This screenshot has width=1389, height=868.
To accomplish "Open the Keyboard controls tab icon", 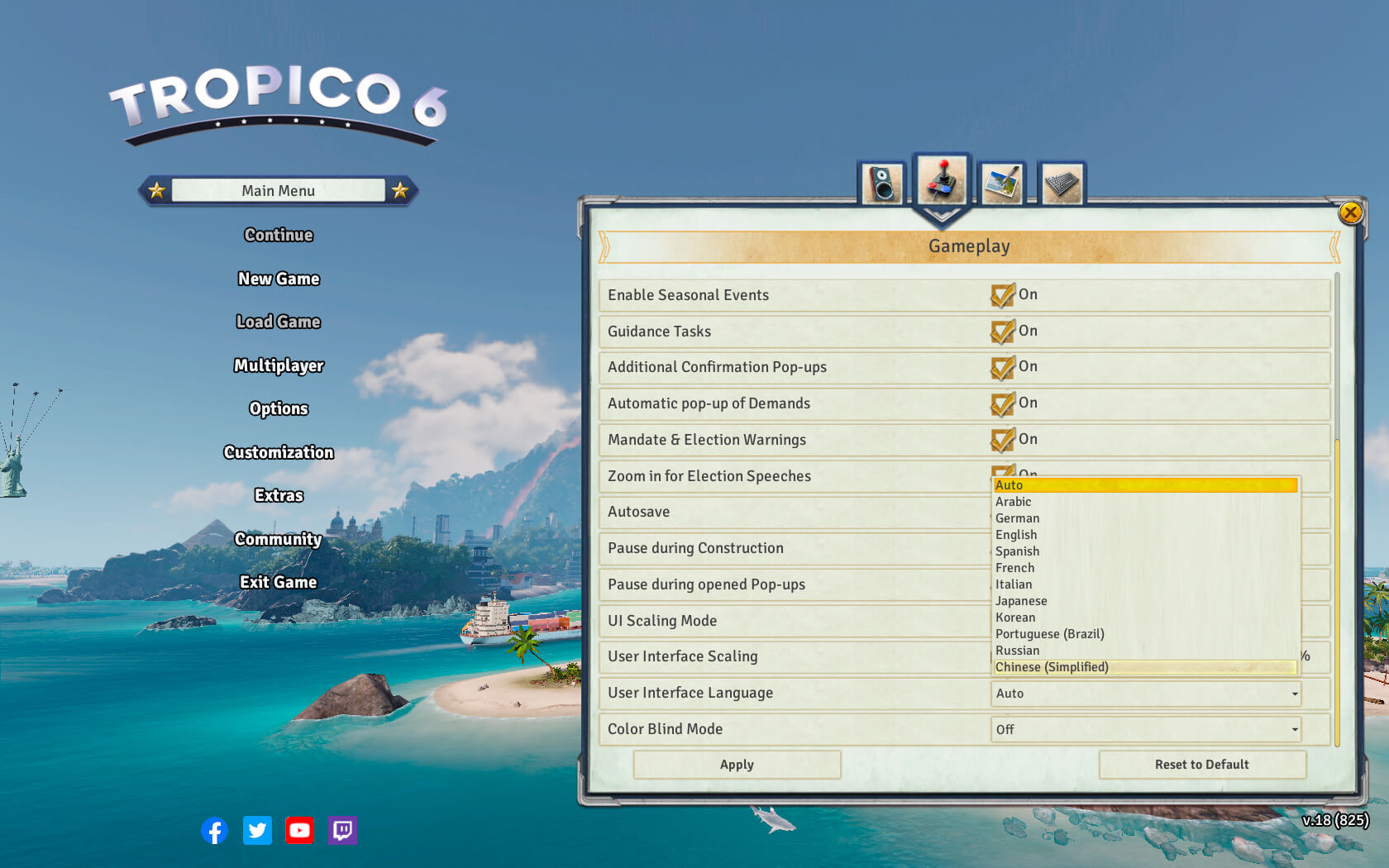I will [x=1062, y=183].
